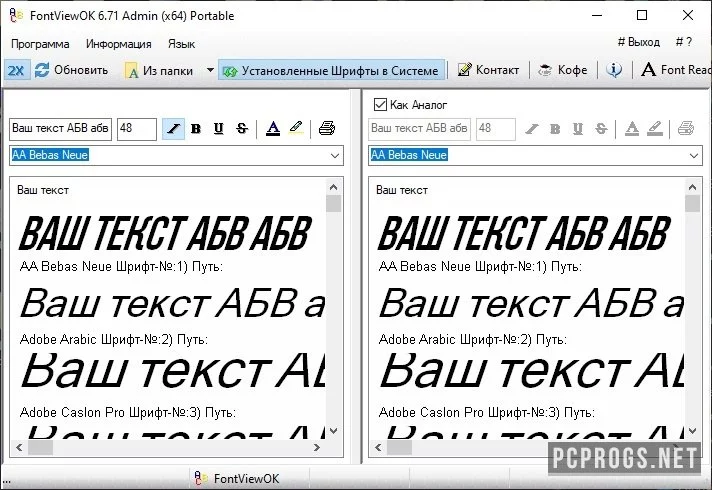Click the left font size field 48
712x490 pixels.
pos(137,129)
